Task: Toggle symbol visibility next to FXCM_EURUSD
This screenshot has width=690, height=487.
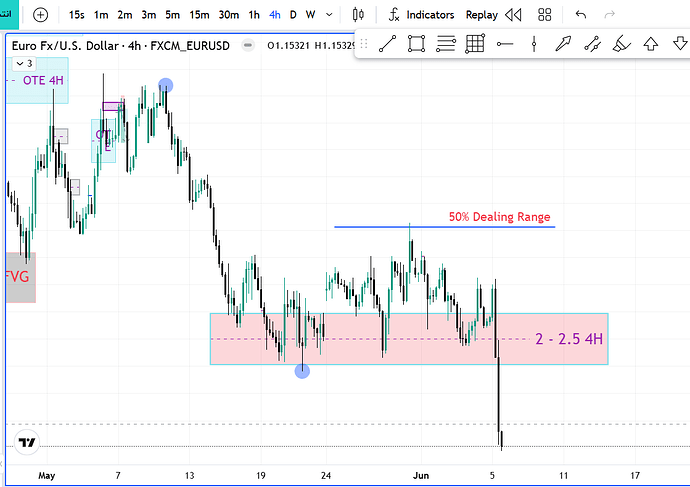Action: (248, 46)
